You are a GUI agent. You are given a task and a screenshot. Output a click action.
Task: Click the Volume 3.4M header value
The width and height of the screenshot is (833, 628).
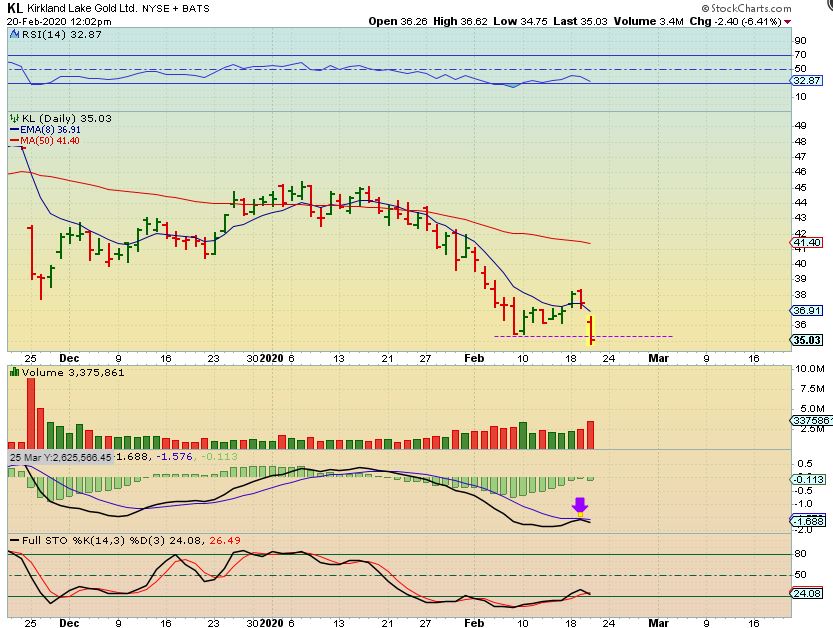[649, 22]
